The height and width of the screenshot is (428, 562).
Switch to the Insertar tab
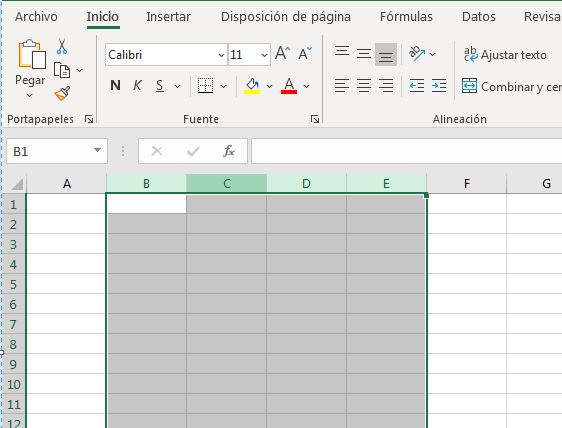pos(168,16)
